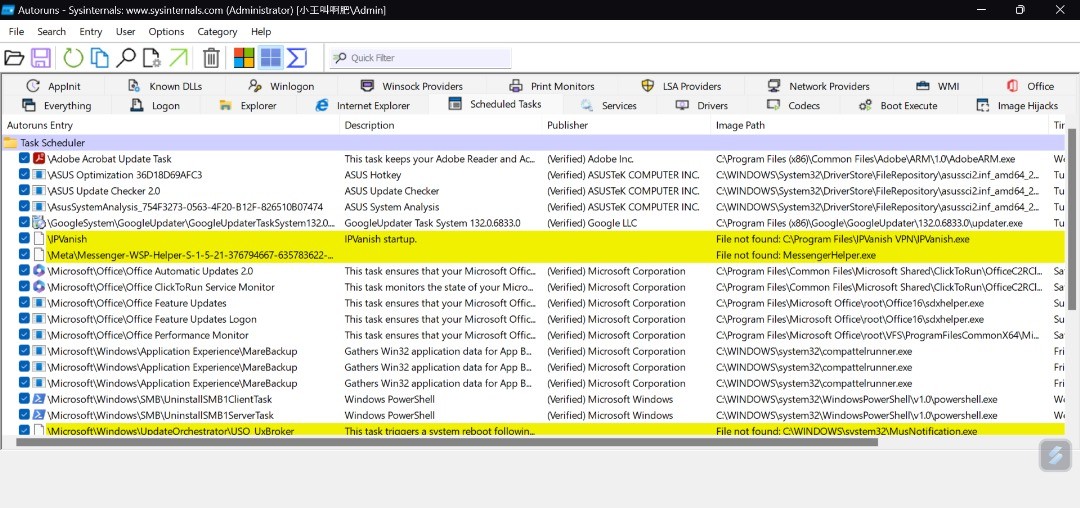Toggle the blue Microsoft entries filter icon
The width and height of the screenshot is (1080, 508).
point(271,58)
